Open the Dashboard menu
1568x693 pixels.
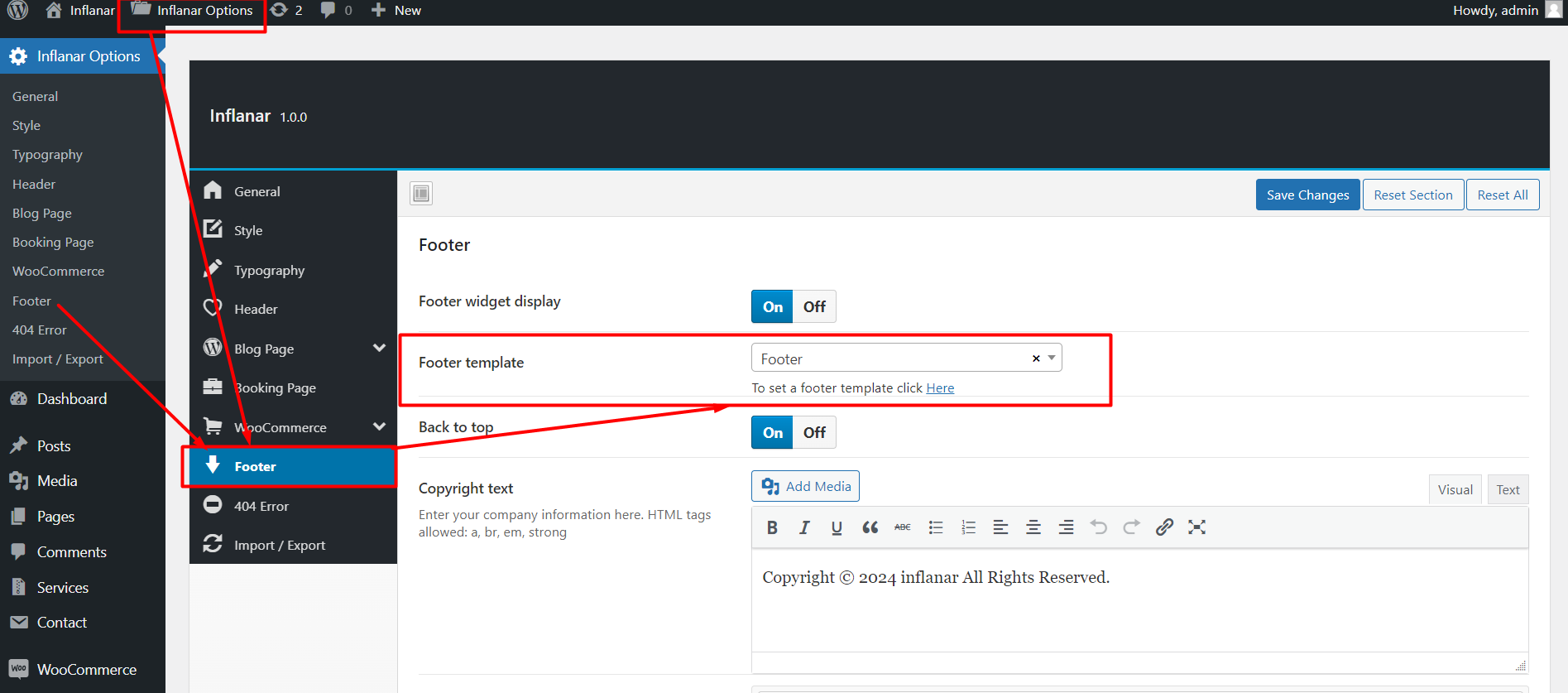coord(71,399)
